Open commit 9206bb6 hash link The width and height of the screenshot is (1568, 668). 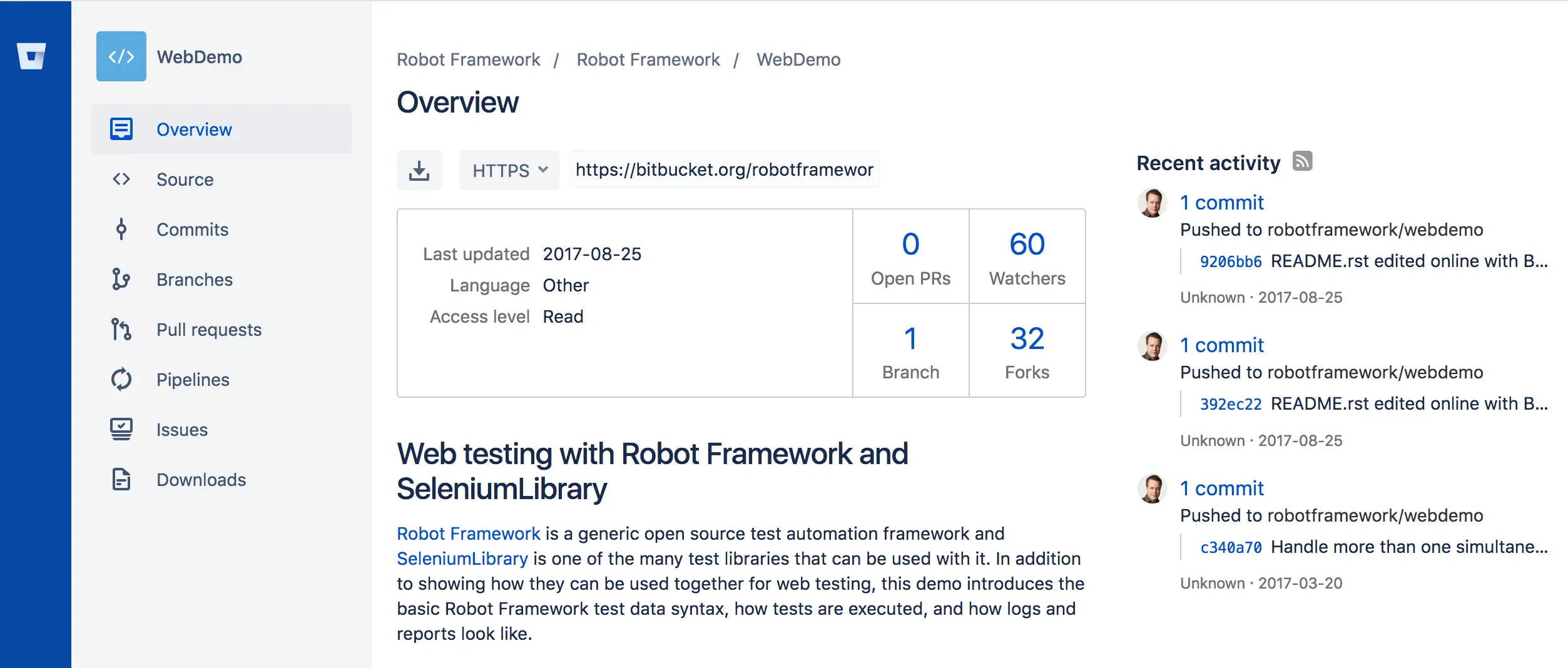tap(1230, 261)
